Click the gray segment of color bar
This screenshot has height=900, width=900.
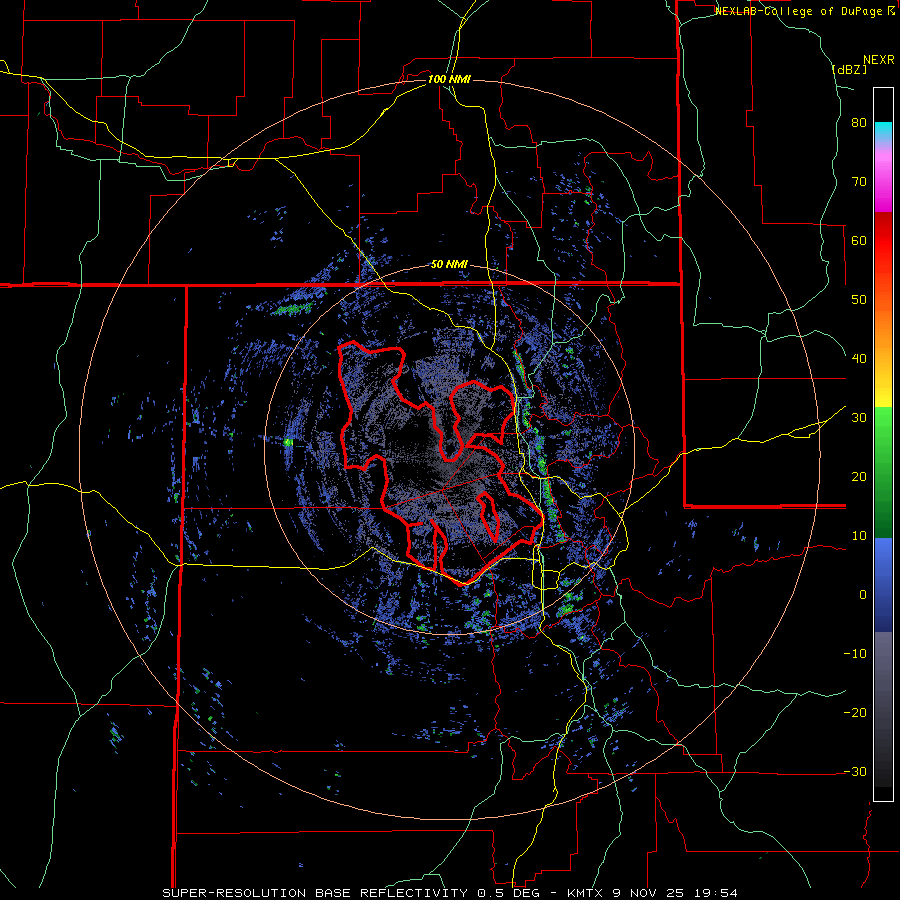pos(883,709)
